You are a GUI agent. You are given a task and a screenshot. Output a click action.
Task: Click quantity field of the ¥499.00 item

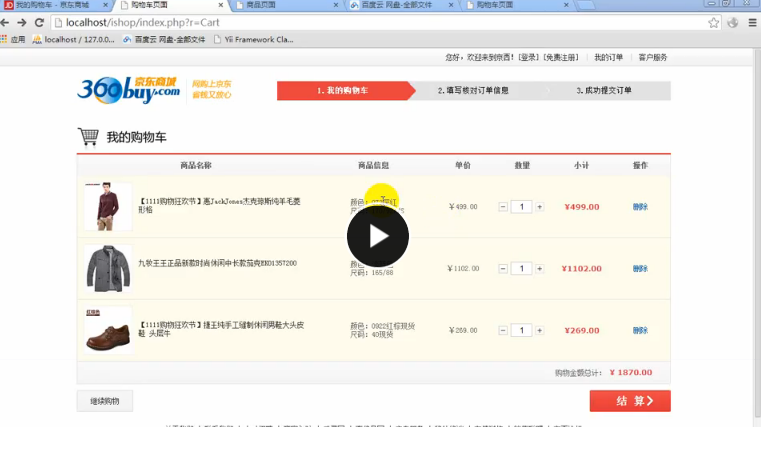521,207
